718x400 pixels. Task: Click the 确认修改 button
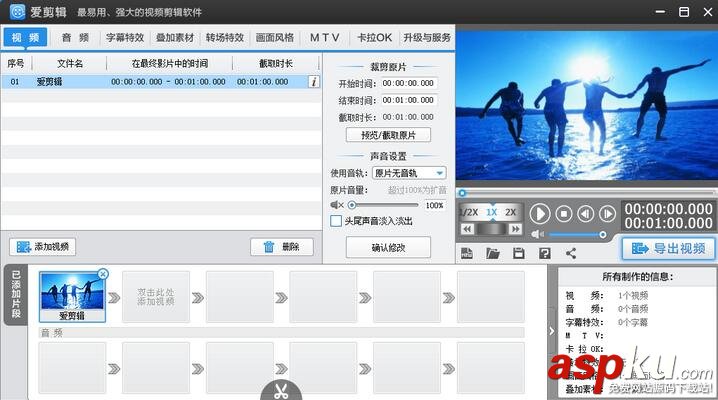(388, 248)
